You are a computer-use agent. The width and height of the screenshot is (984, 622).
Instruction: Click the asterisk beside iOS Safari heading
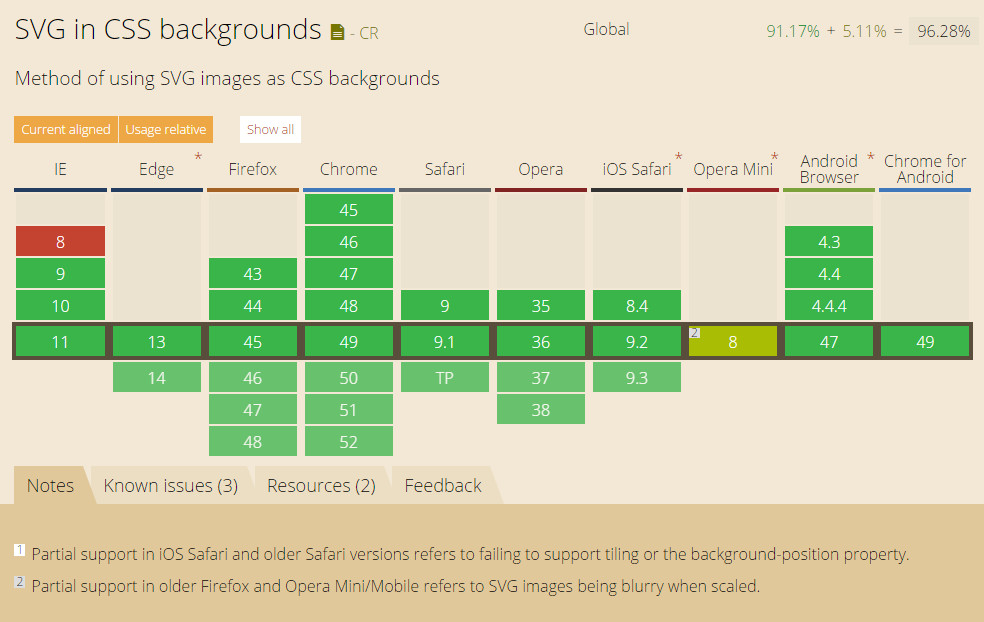pos(678,157)
